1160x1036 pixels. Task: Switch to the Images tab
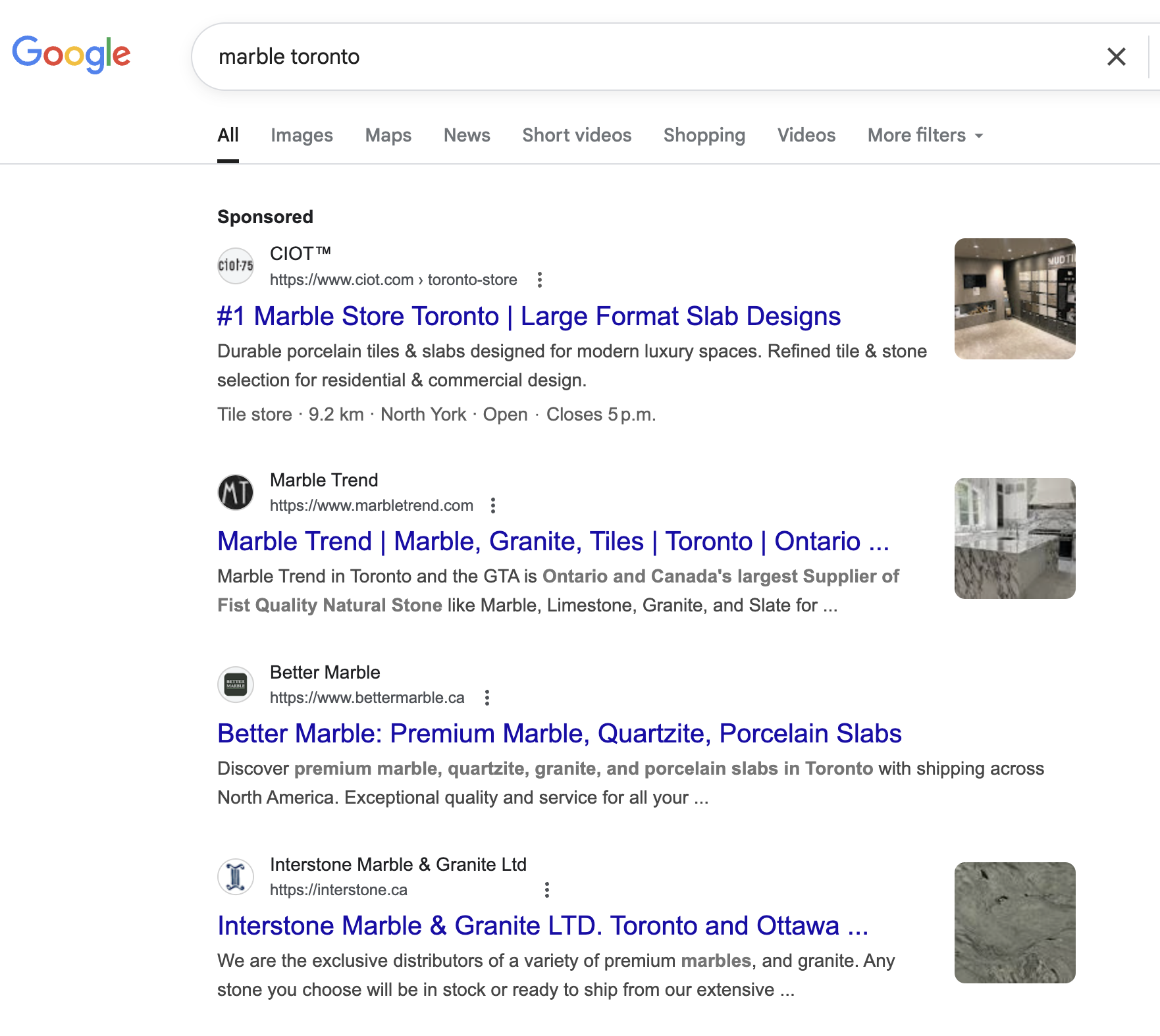(x=302, y=135)
